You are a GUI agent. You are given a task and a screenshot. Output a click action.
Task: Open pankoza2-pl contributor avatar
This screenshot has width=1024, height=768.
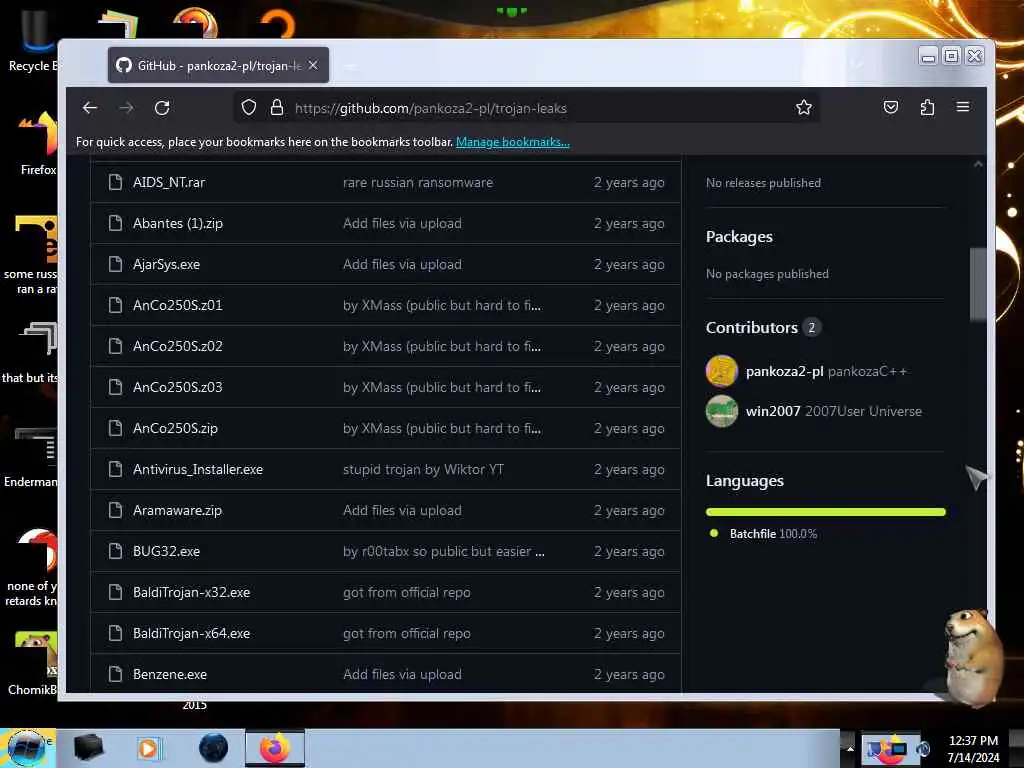coord(722,371)
